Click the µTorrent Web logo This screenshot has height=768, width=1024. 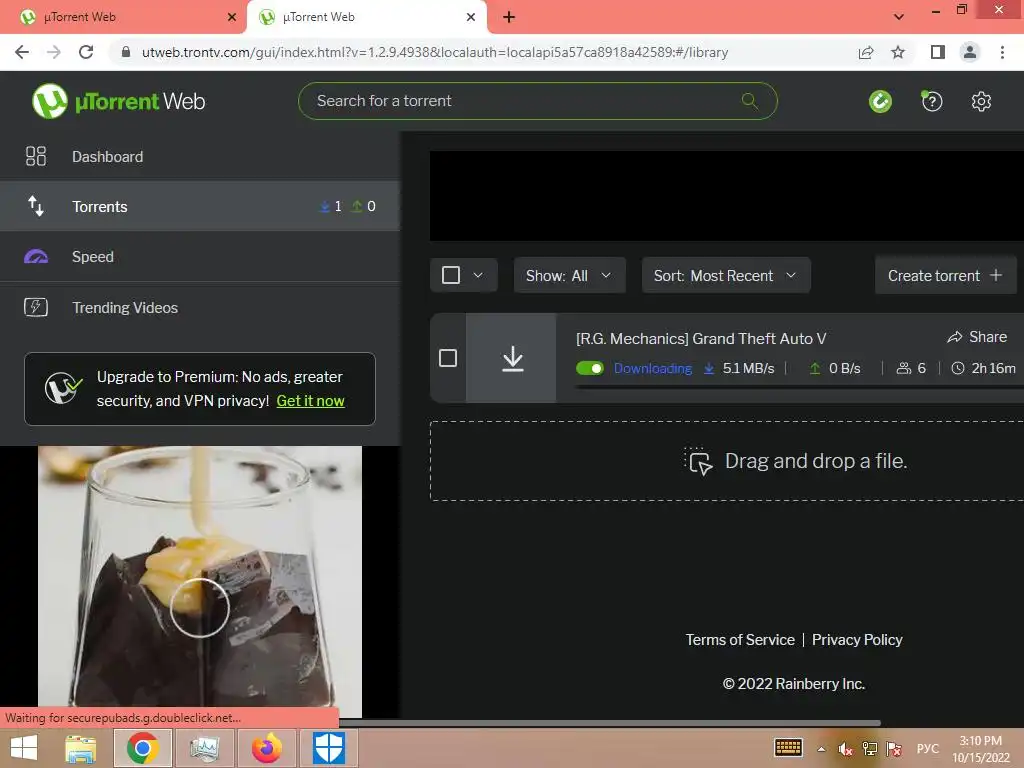pyautogui.click(x=119, y=101)
